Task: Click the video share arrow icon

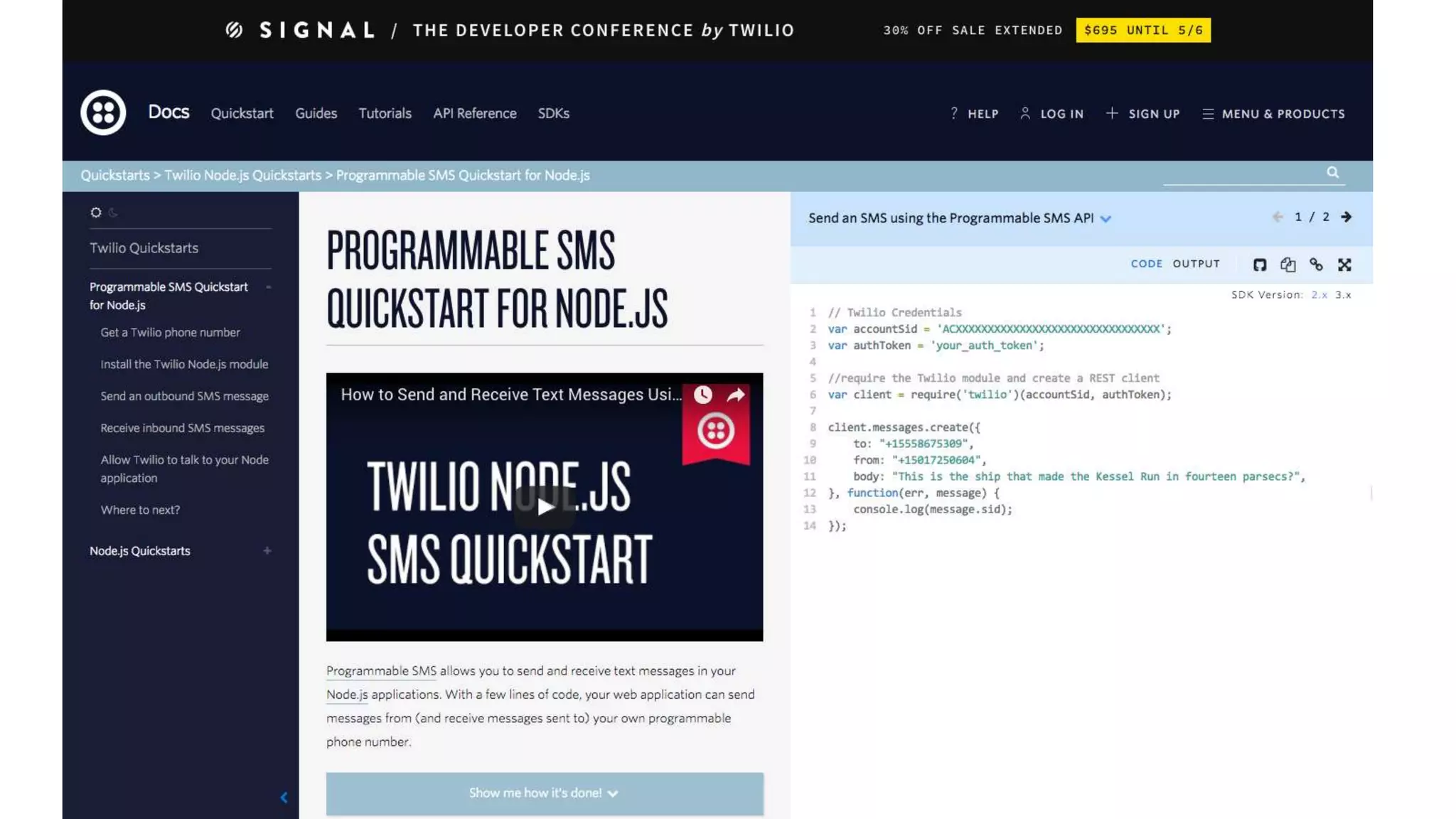Action: 736,395
